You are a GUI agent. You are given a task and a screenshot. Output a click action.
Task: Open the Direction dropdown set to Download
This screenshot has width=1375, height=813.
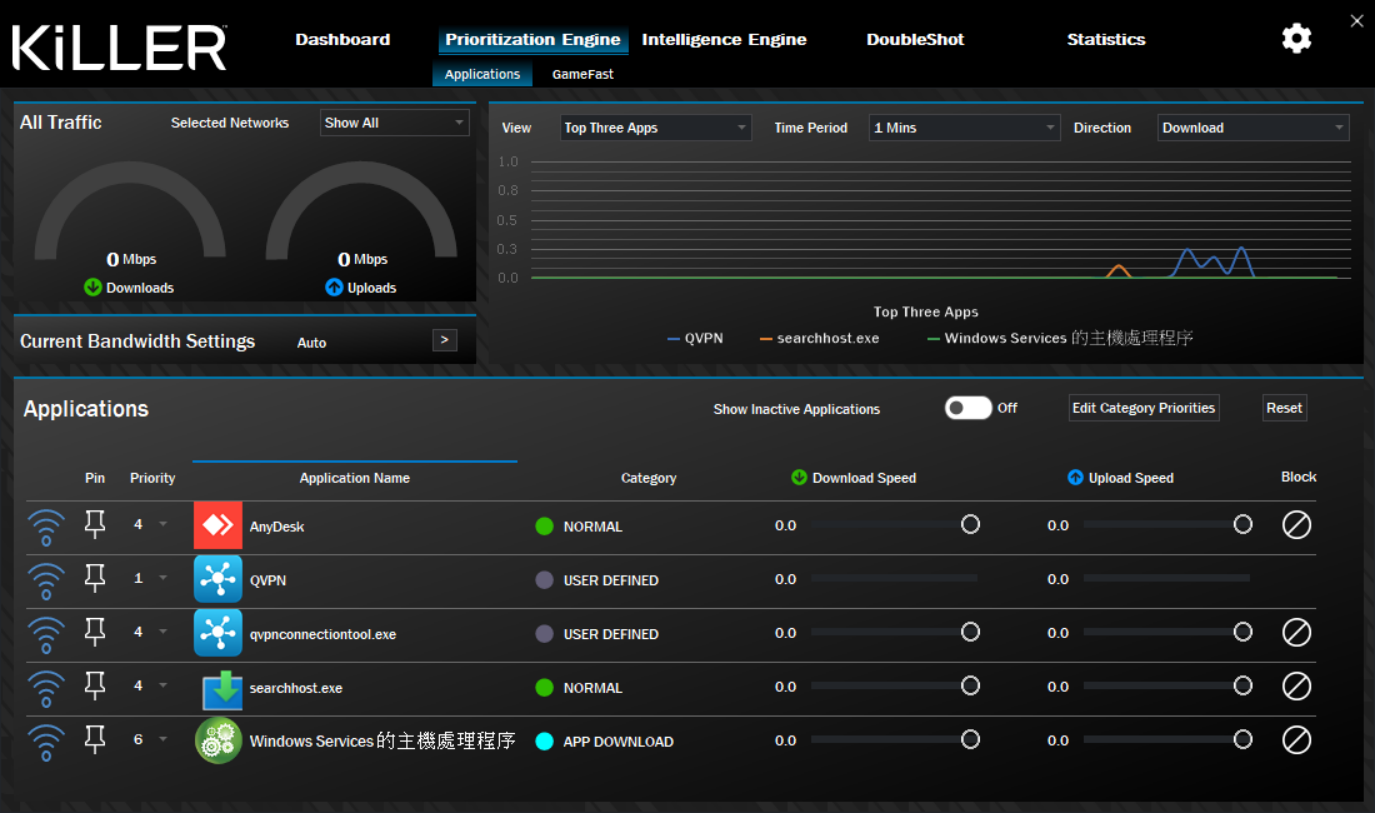[1253, 127]
